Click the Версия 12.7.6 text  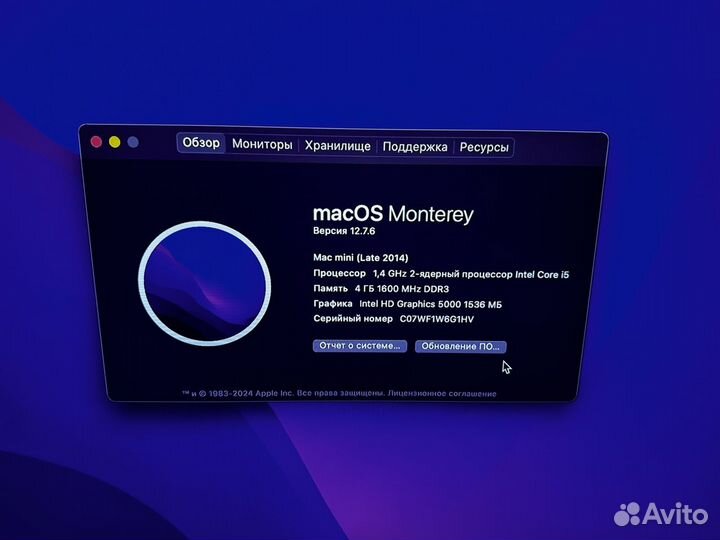point(344,231)
